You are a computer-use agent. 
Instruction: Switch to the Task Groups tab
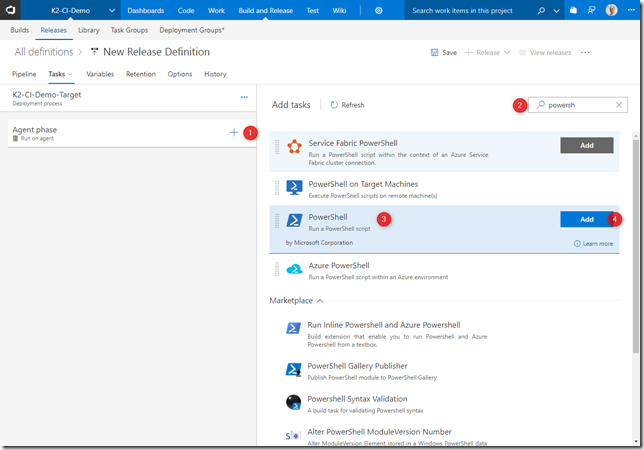pos(129,30)
